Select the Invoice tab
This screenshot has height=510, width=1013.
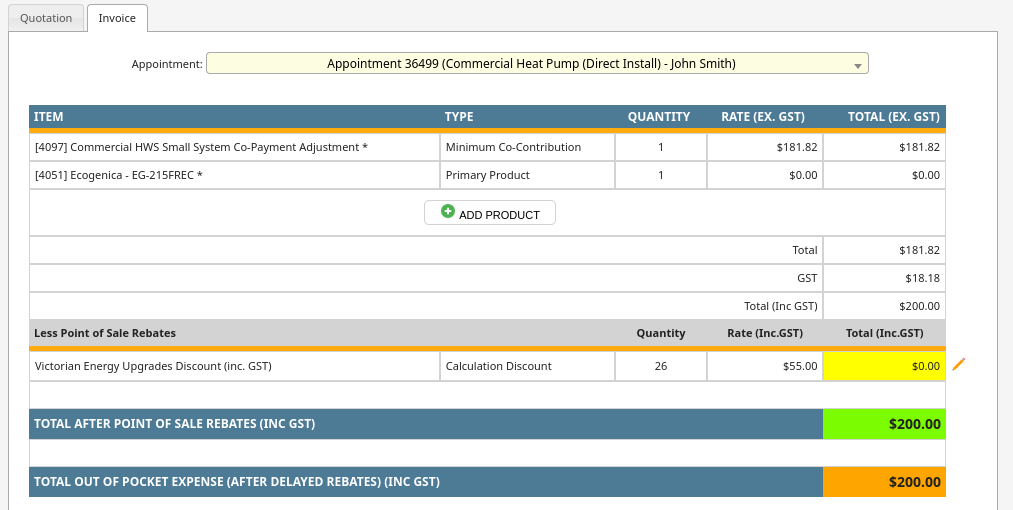(x=117, y=18)
